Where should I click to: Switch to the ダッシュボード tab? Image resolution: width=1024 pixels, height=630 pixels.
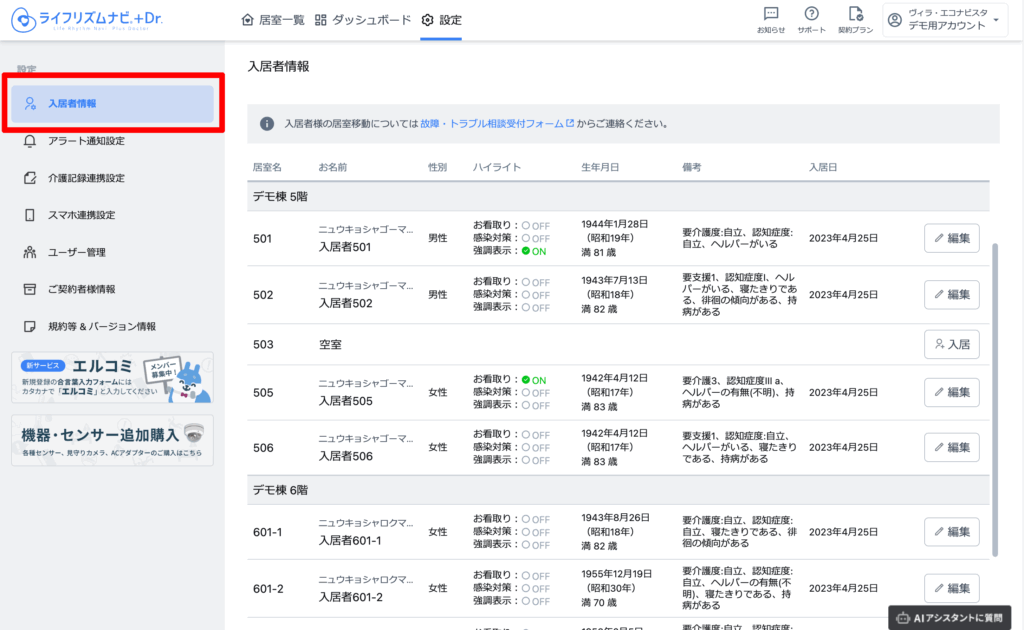[x=362, y=20]
